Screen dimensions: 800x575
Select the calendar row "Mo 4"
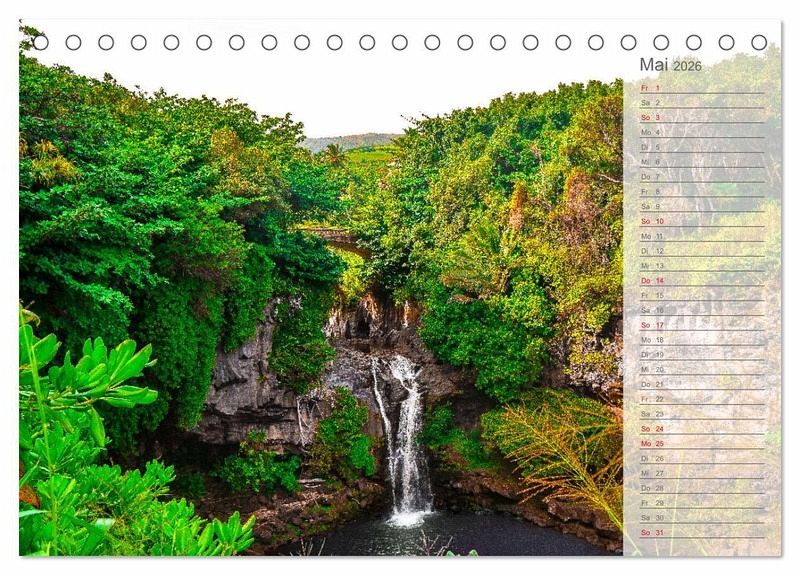702,132
